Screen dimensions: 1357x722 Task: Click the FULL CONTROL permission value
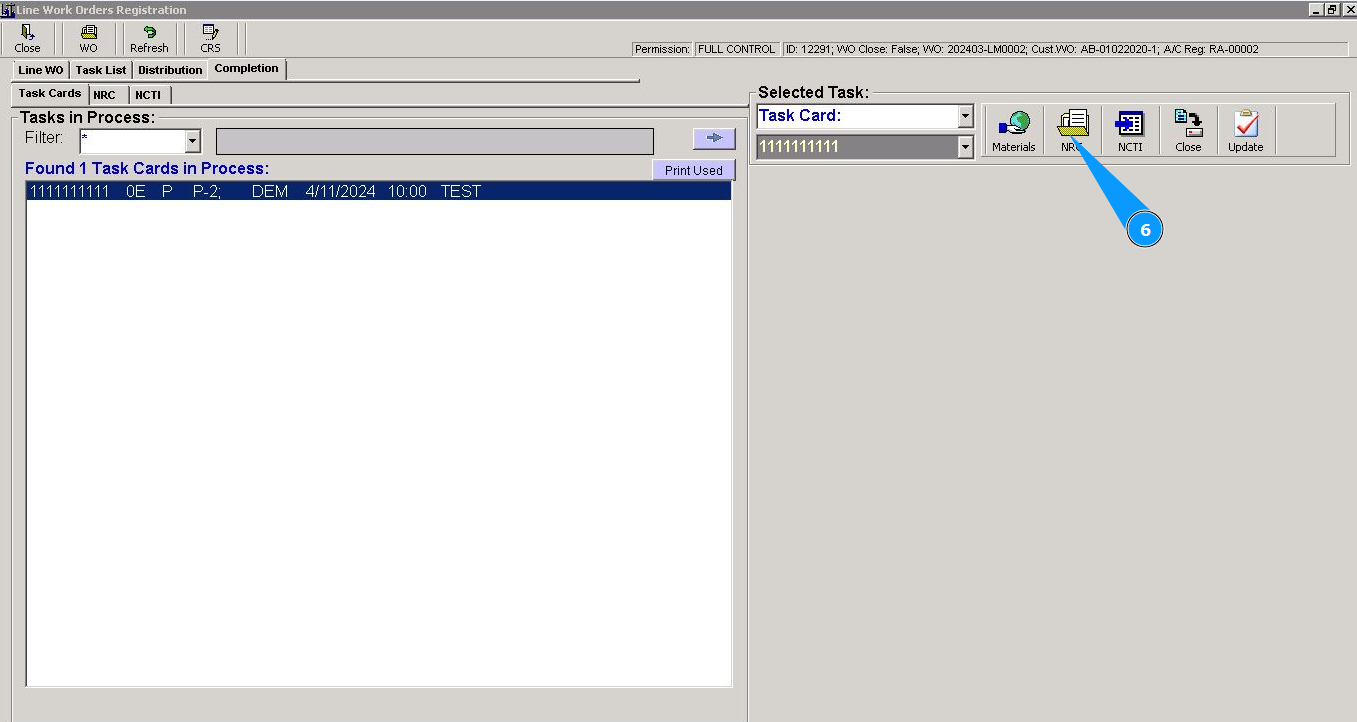pyautogui.click(x=736, y=49)
